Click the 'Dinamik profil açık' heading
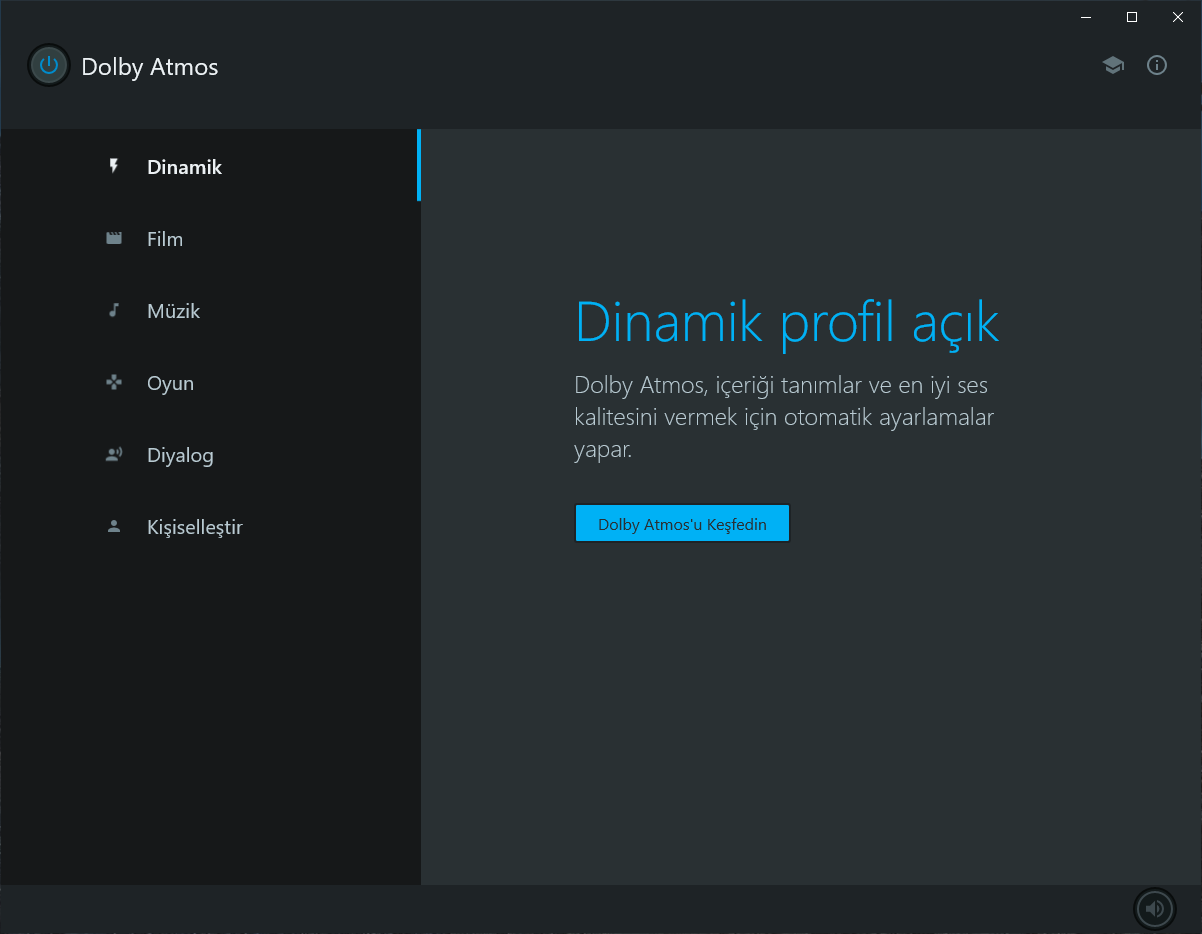 (787, 322)
